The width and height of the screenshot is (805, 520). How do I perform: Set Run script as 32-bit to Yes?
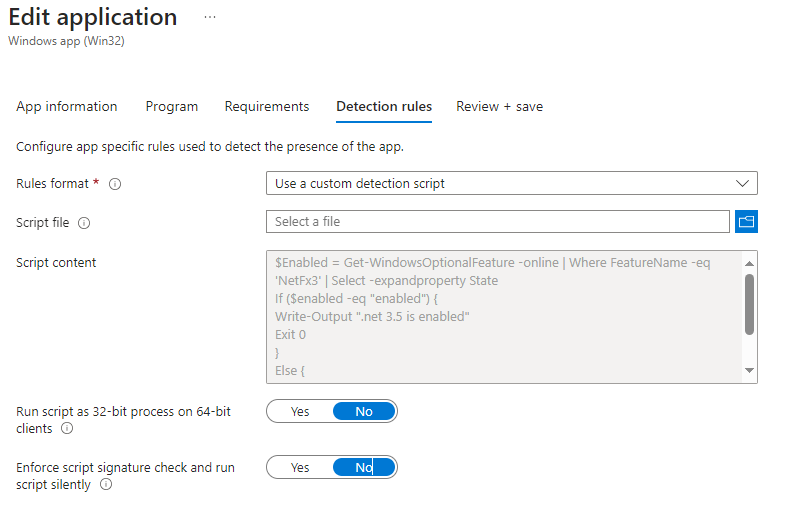300,411
